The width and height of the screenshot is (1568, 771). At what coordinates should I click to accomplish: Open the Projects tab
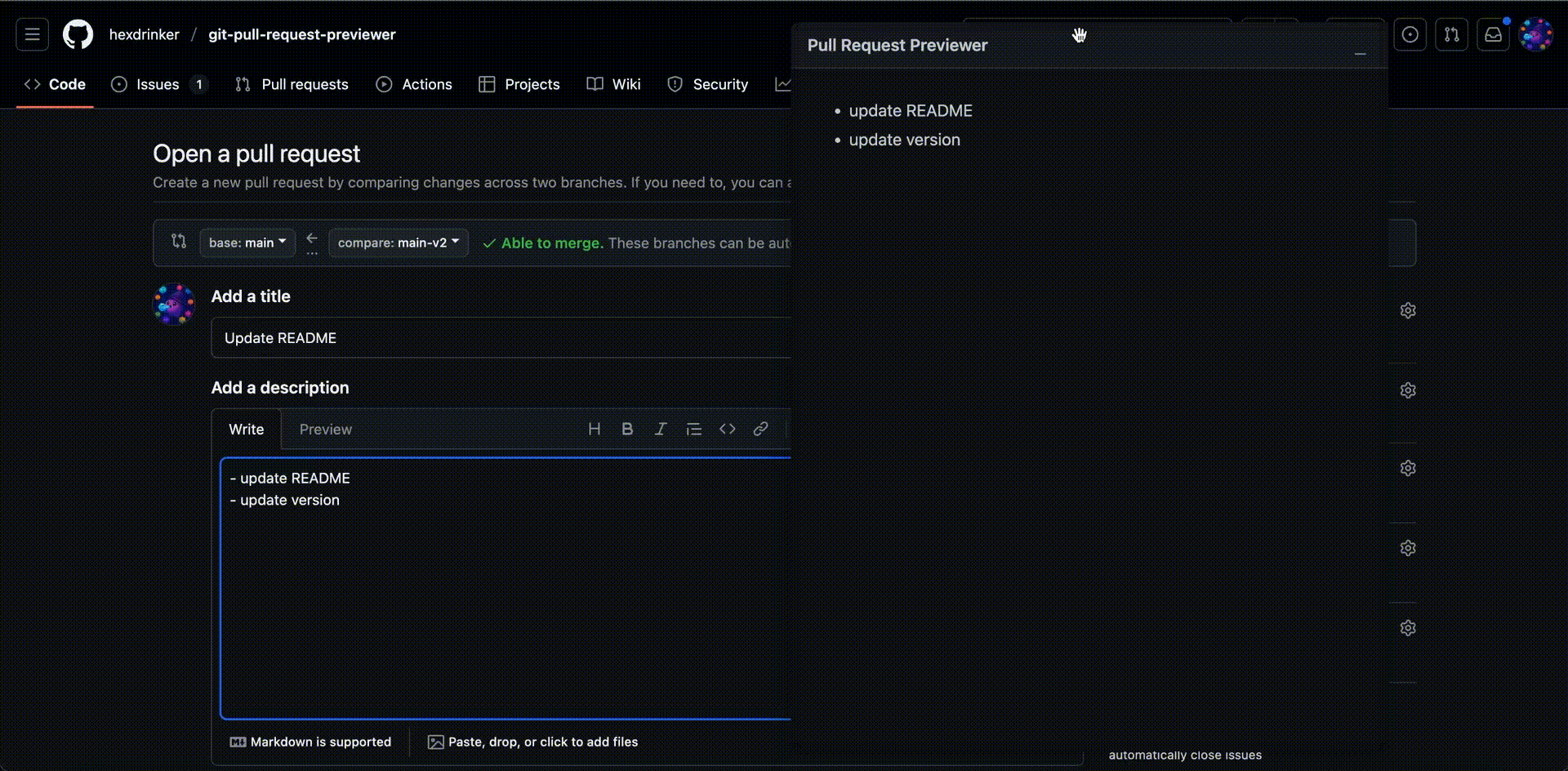click(519, 84)
